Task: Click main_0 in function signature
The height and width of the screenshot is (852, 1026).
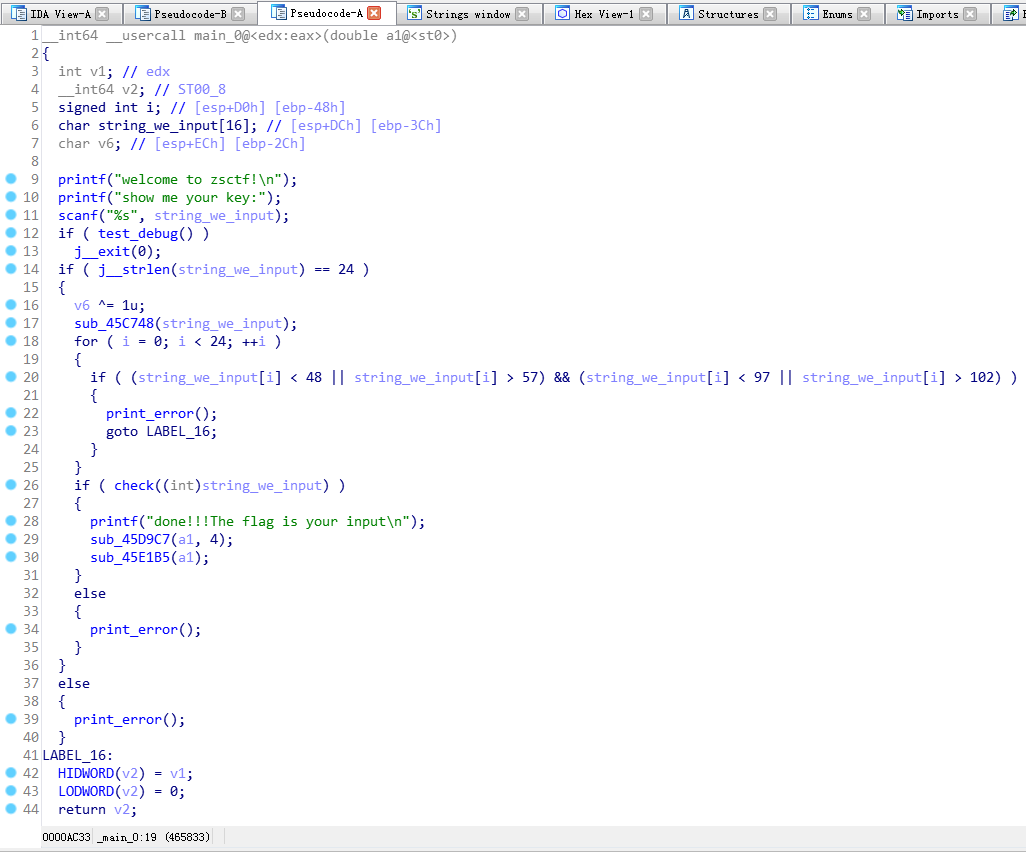Action: 218,35
